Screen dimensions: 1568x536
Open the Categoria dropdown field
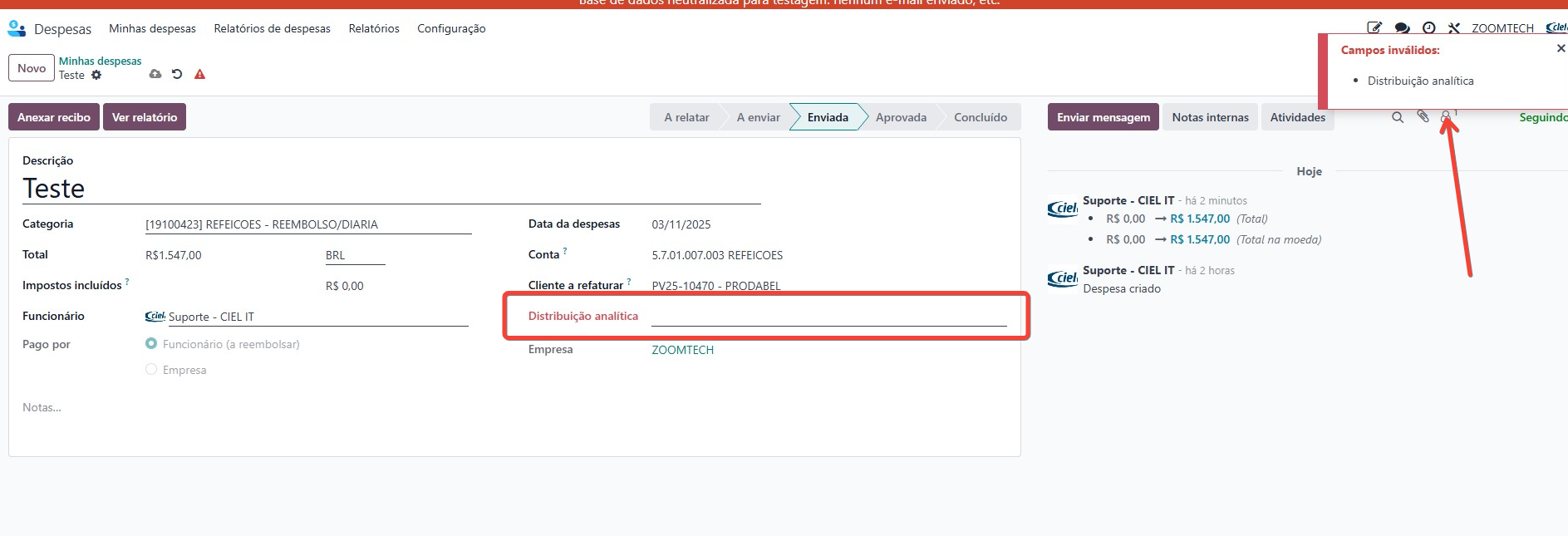(307, 224)
